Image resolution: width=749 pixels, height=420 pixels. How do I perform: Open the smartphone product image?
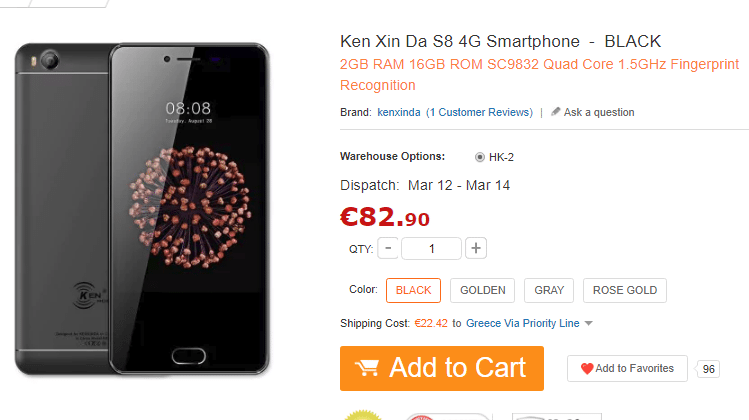(142, 209)
